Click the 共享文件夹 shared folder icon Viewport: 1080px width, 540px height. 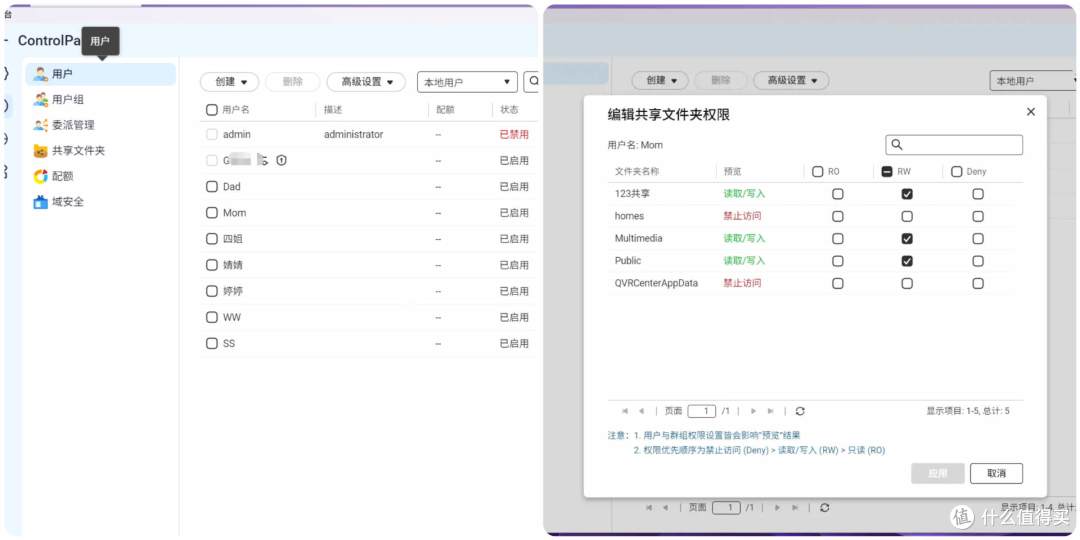tap(41, 151)
